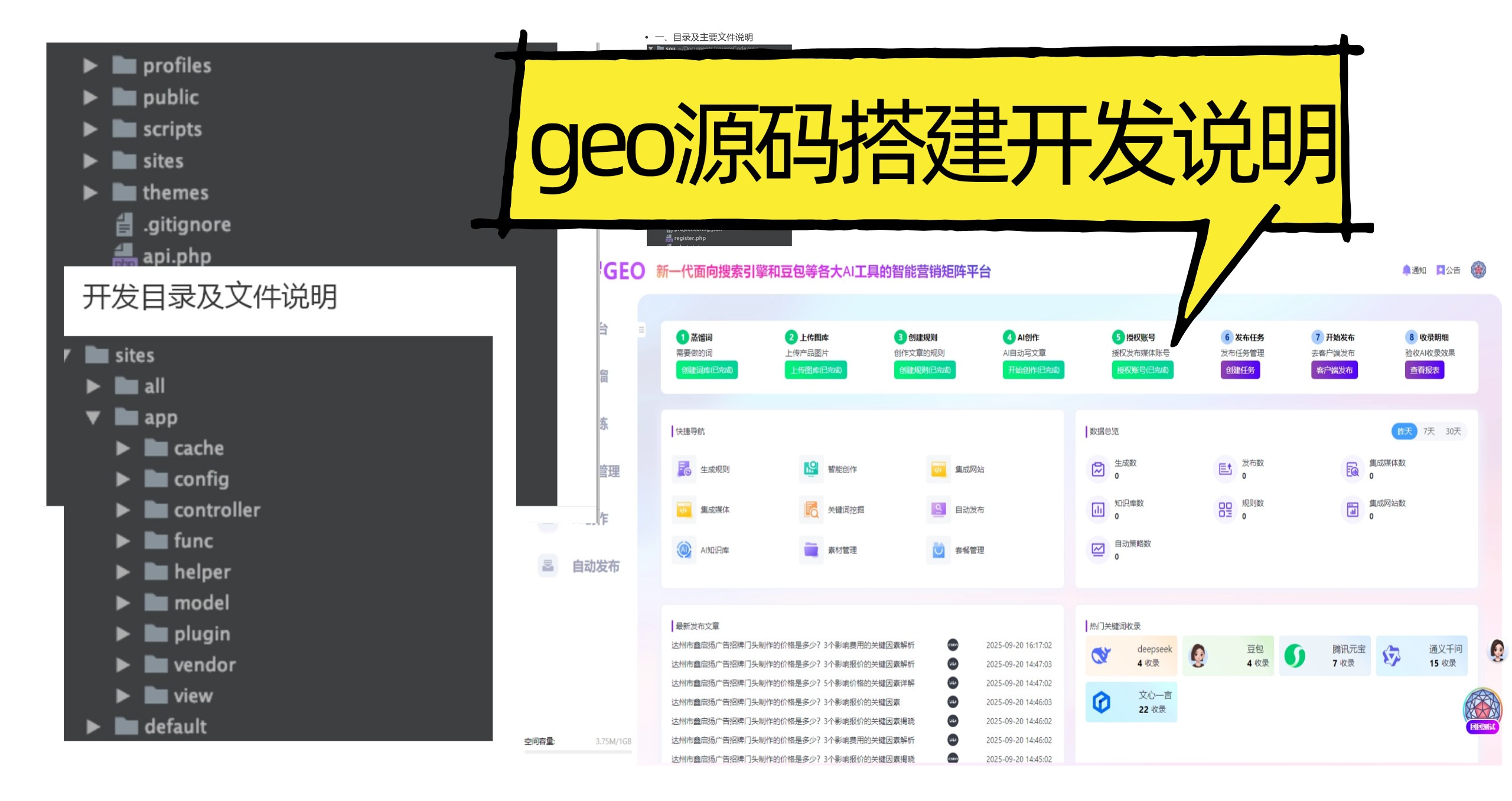This screenshot has width=1512, height=801.
Task: Expand the controller folder arrow
Action: (123, 510)
